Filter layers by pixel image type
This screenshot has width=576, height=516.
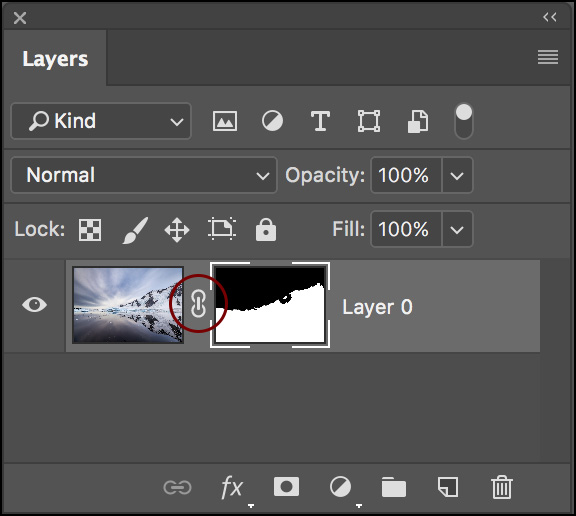(225, 121)
